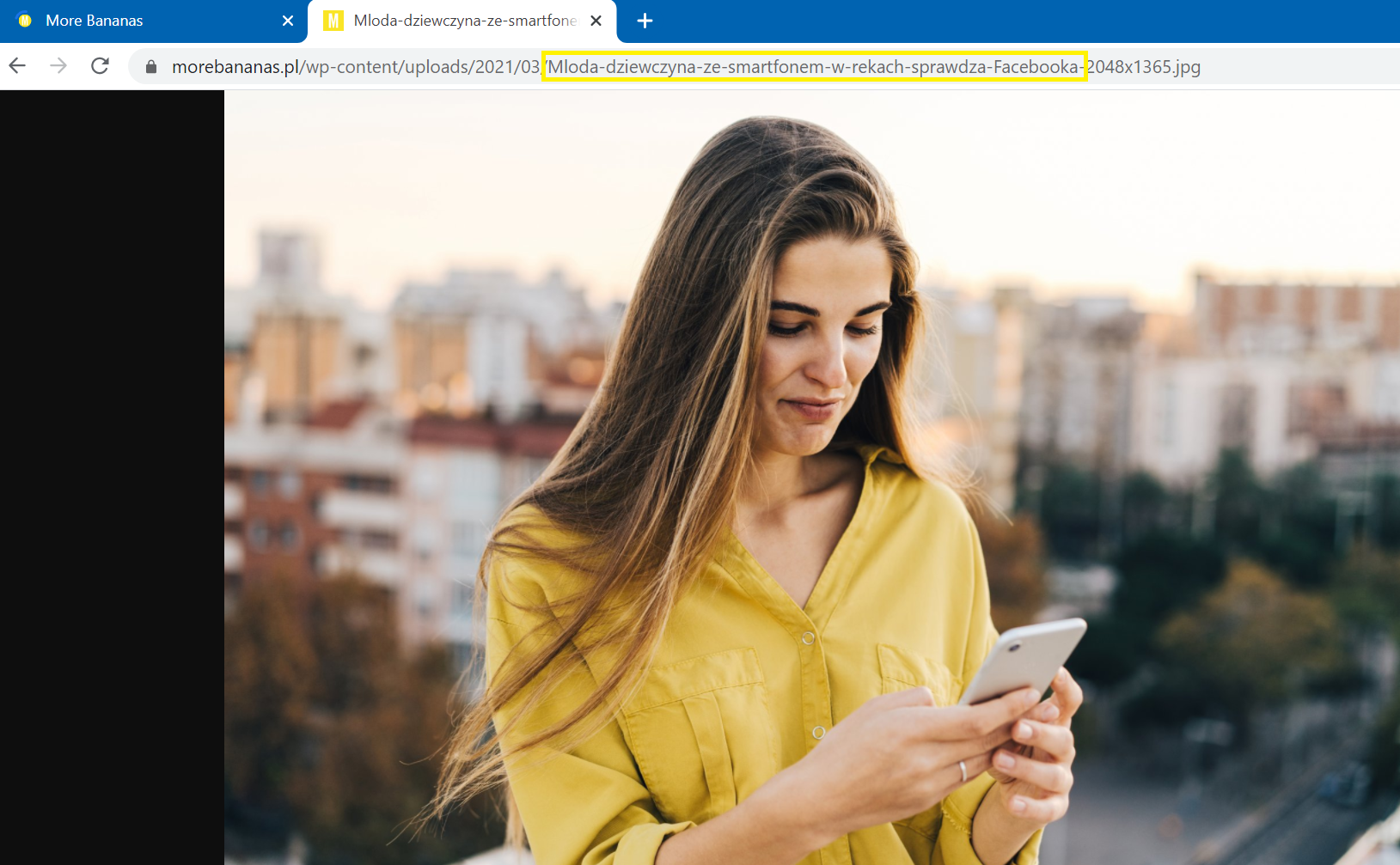
Task: Click the More Bananas tab favicon
Action: pyautogui.click(x=25, y=21)
